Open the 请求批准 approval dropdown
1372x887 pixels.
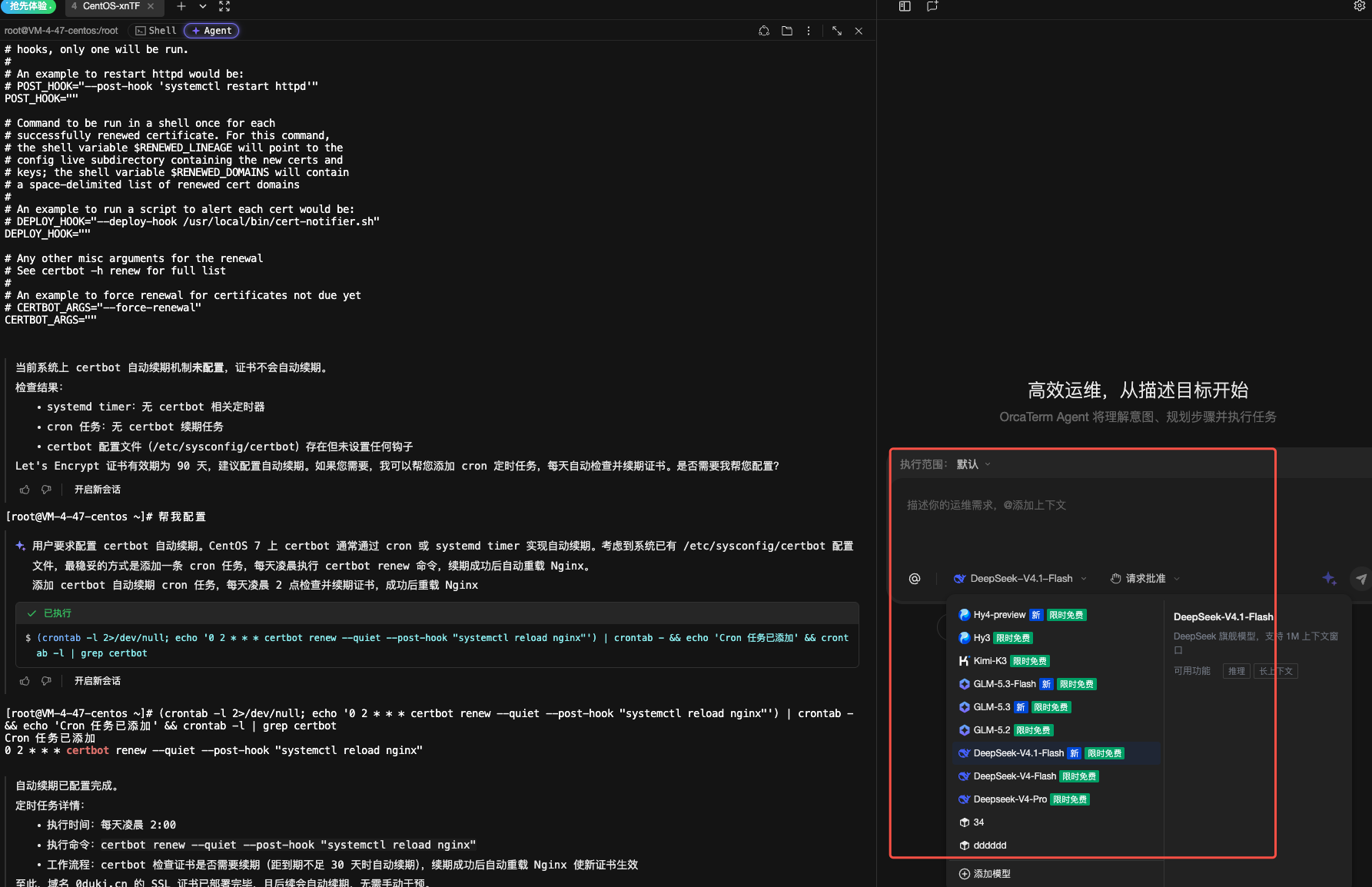pos(1145,579)
